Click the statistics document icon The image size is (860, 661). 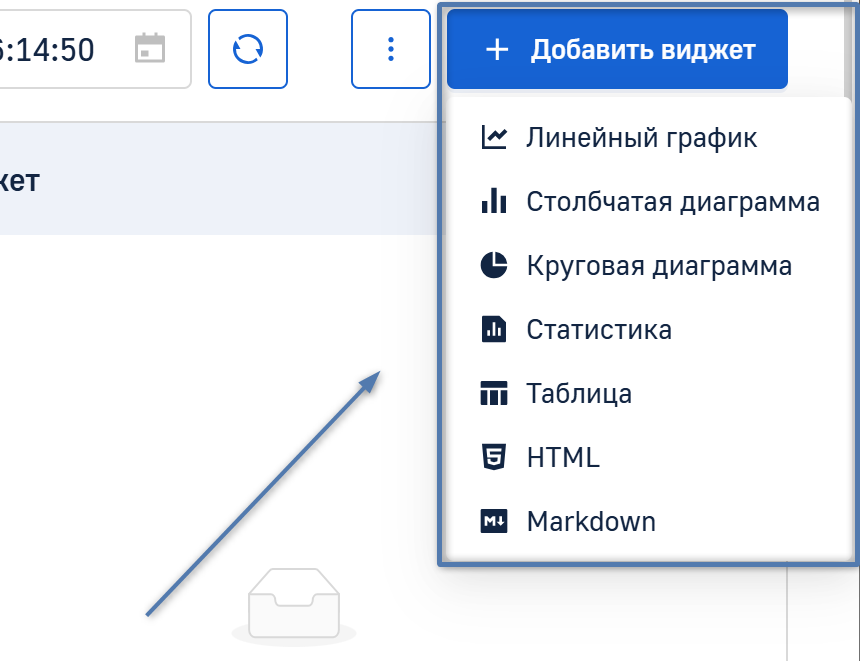[x=494, y=329]
